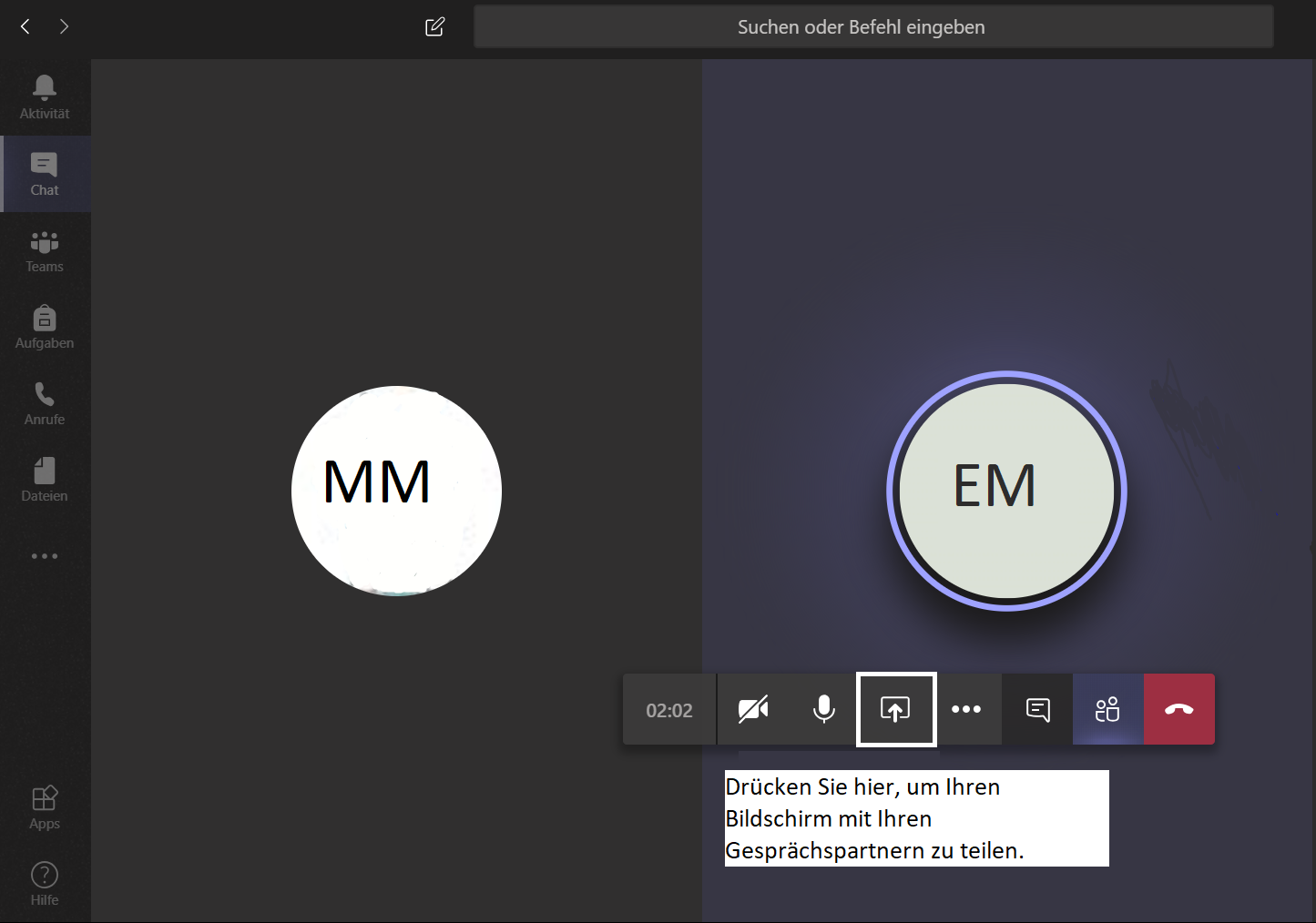Show the meeting conversation chat panel
Screen dimensions: 1316x923
coord(1037,709)
